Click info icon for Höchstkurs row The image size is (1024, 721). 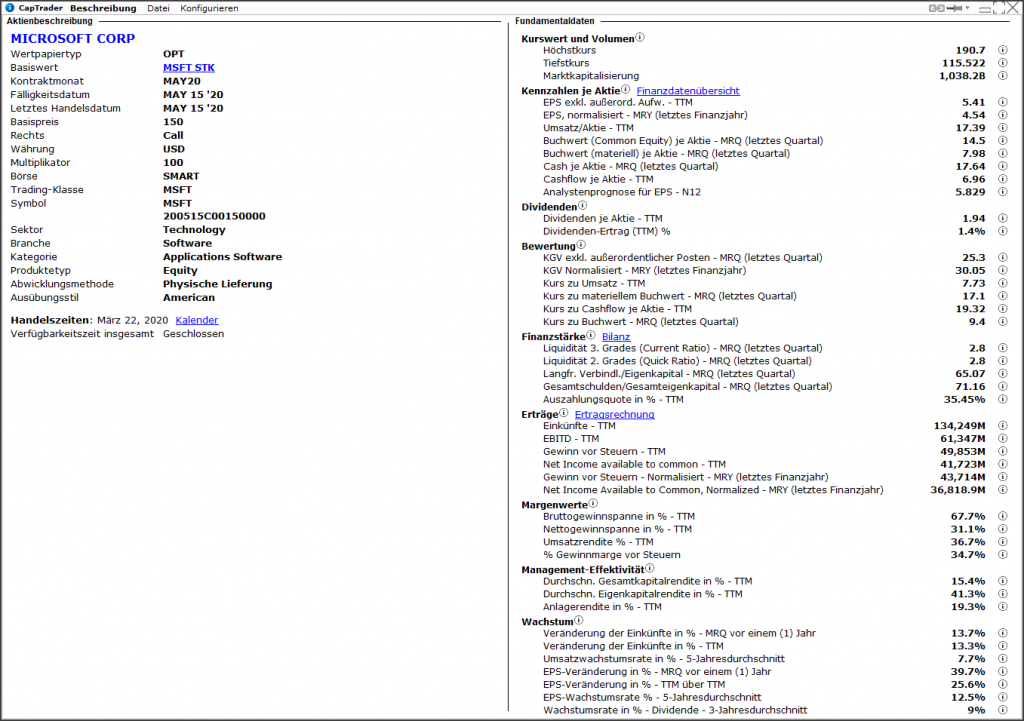click(1002, 50)
